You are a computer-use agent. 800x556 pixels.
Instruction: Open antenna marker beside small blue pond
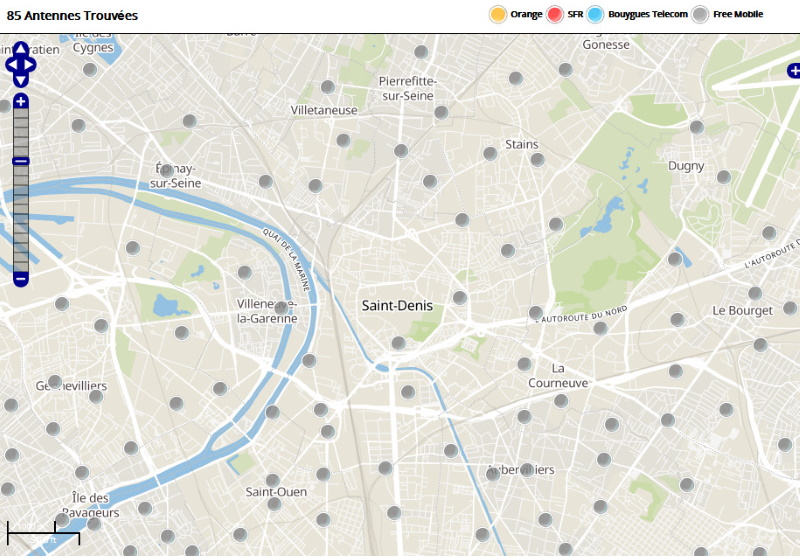[x=675, y=259]
